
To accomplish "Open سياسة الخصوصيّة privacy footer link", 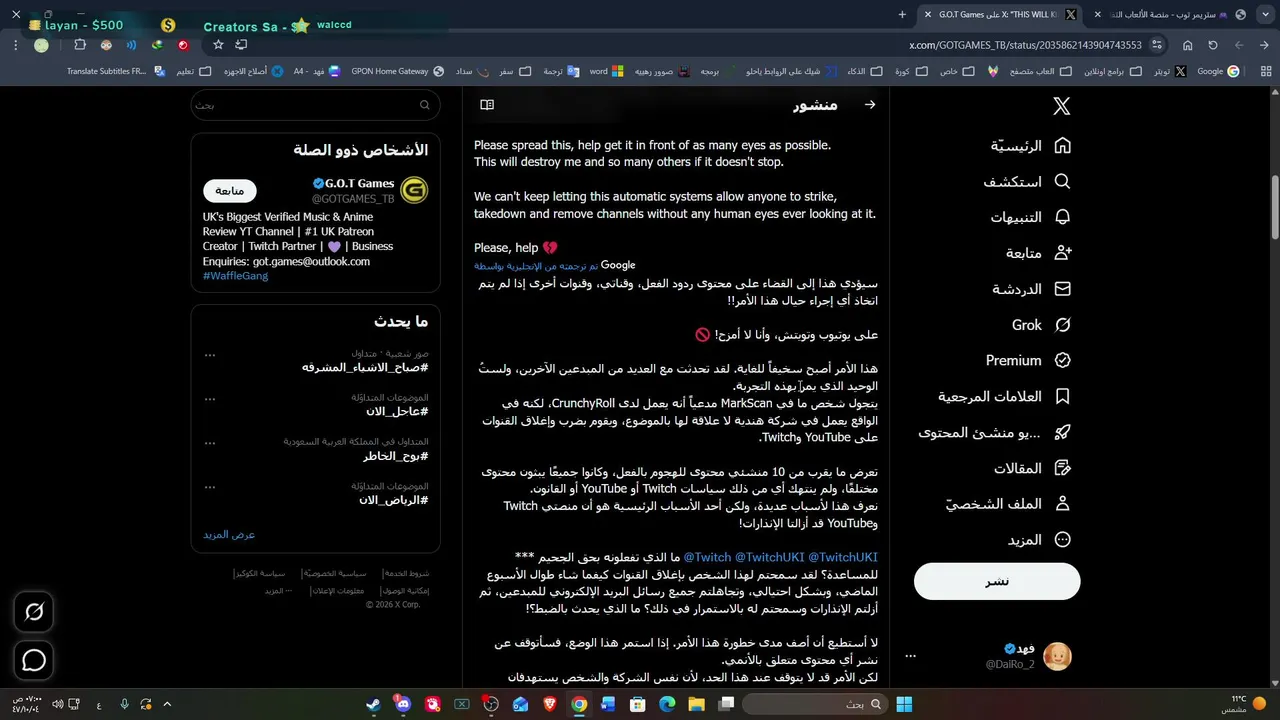I will (334, 574).
